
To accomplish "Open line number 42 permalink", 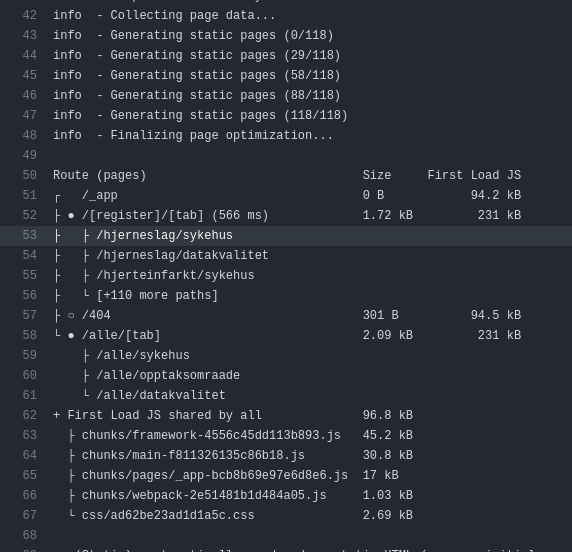I will pyautogui.click(x=30, y=15).
